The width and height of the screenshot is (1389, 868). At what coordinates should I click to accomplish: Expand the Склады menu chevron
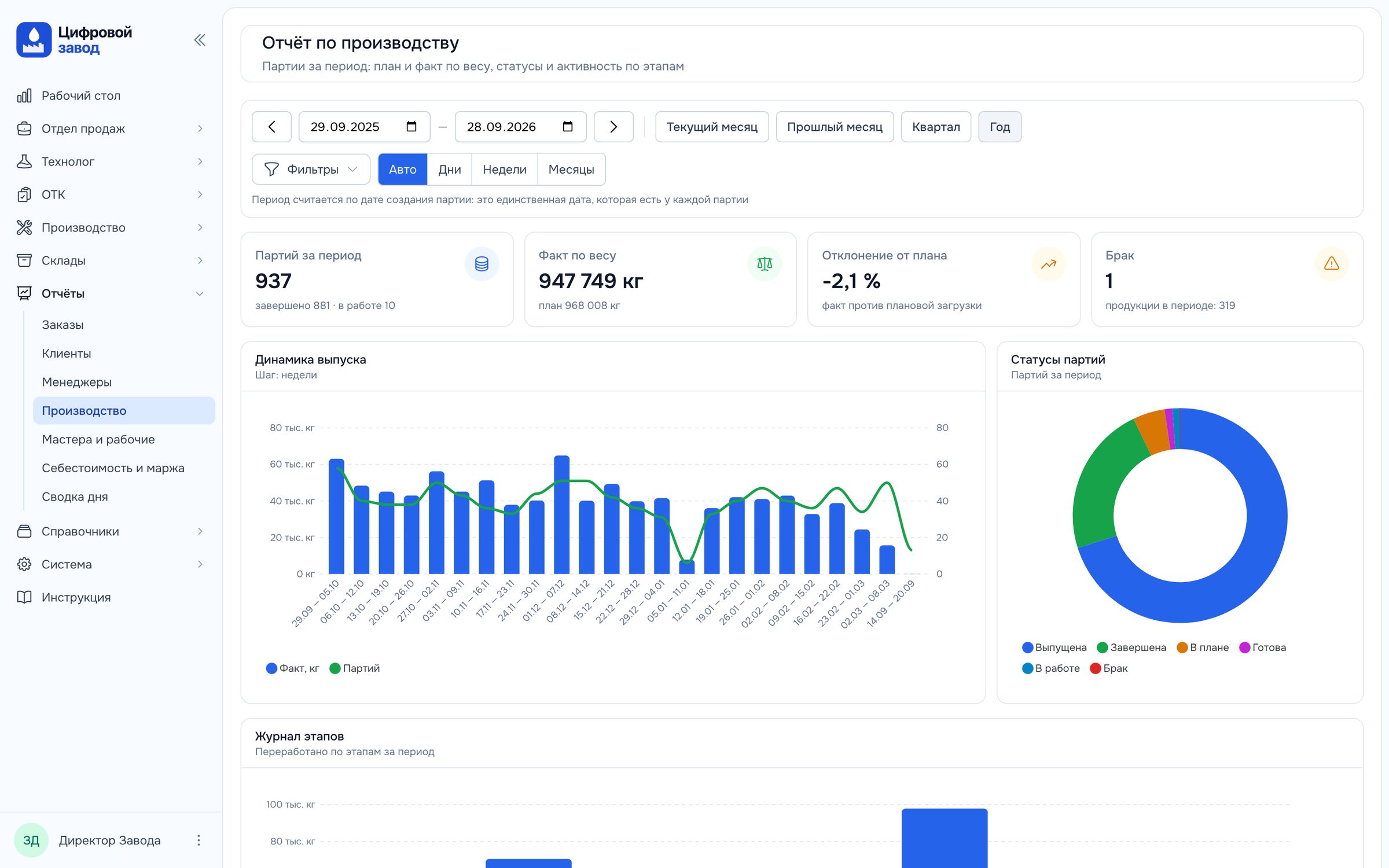[200, 260]
